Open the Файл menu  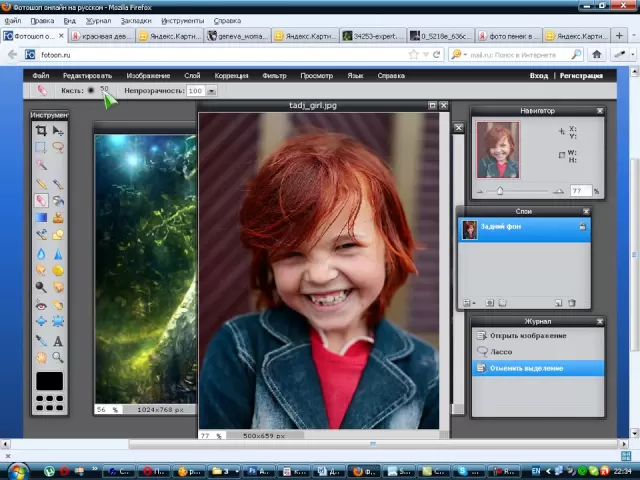[x=40, y=75]
